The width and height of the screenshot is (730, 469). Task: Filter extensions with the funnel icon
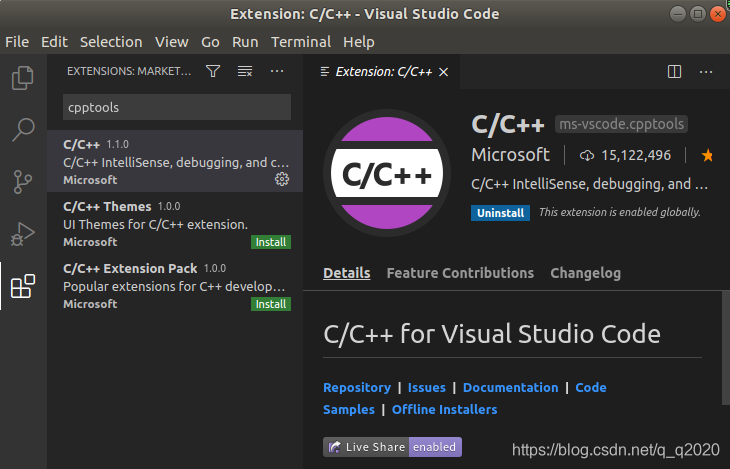(213, 71)
